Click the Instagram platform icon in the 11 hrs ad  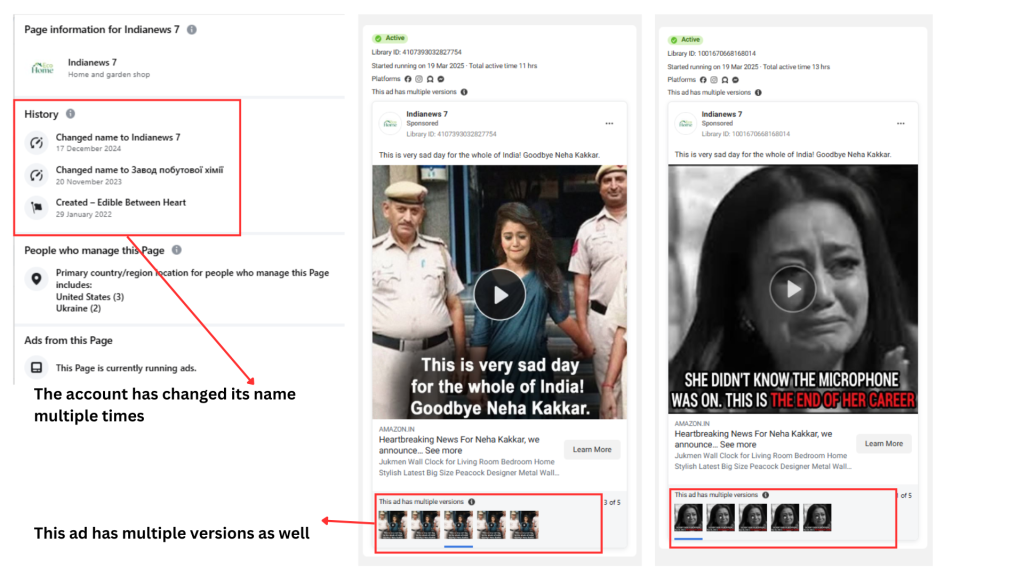pyautogui.click(x=419, y=79)
